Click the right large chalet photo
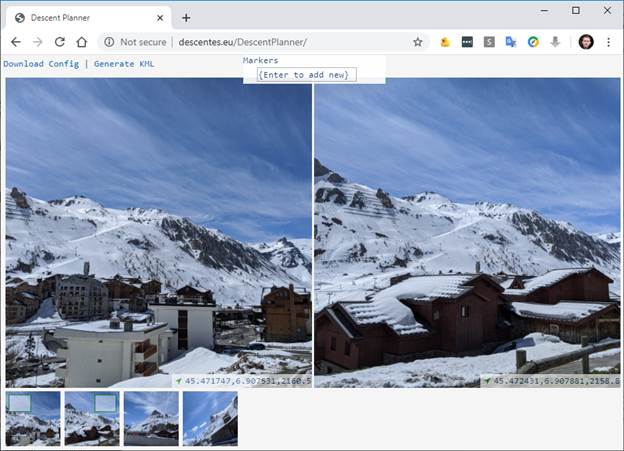The width and height of the screenshot is (624, 451). [x=467, y=232]
